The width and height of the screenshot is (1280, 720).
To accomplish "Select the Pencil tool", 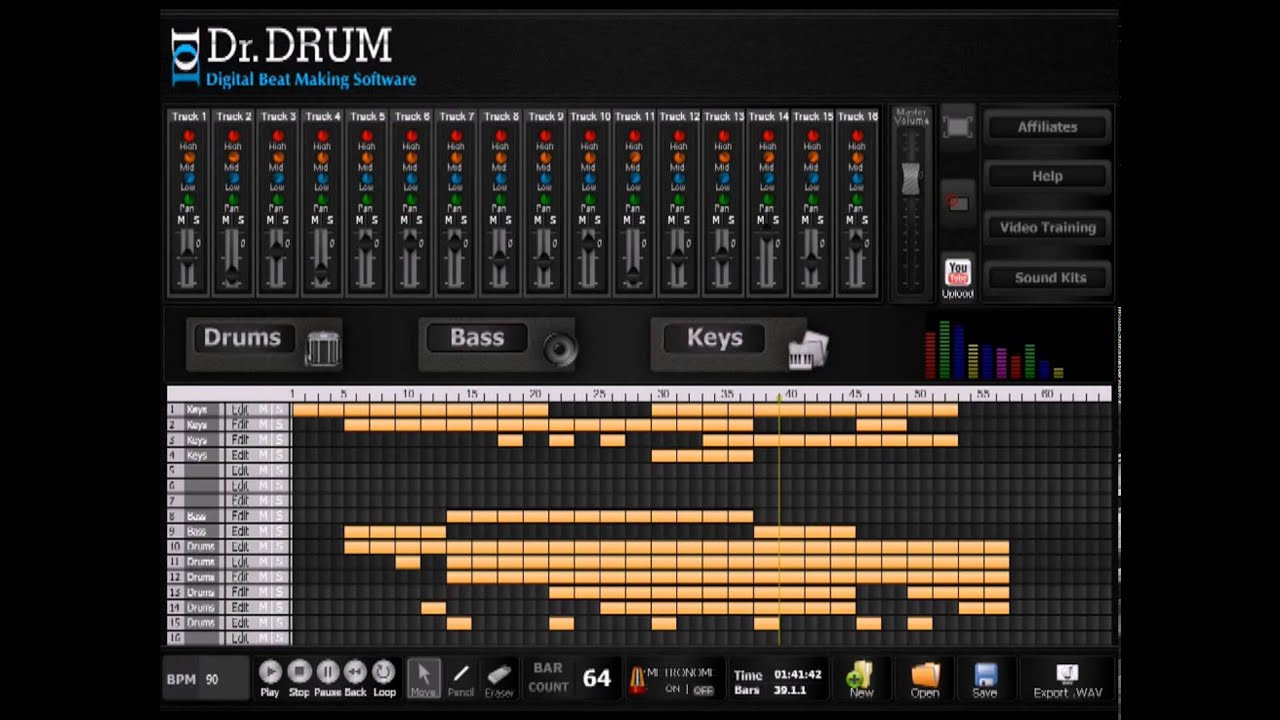I will coord(461,677).
